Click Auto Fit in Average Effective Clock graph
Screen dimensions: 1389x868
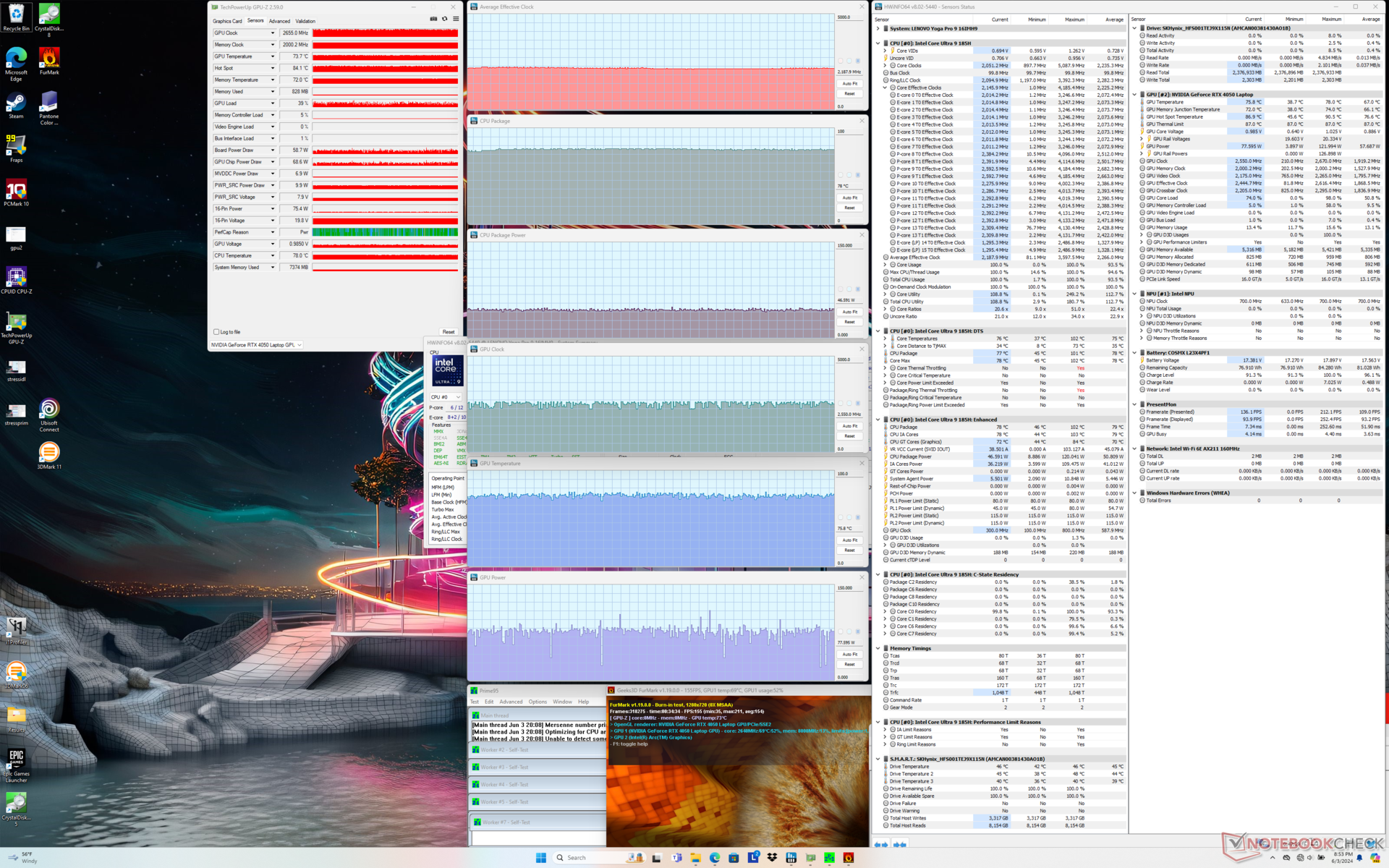pos(849,83)
